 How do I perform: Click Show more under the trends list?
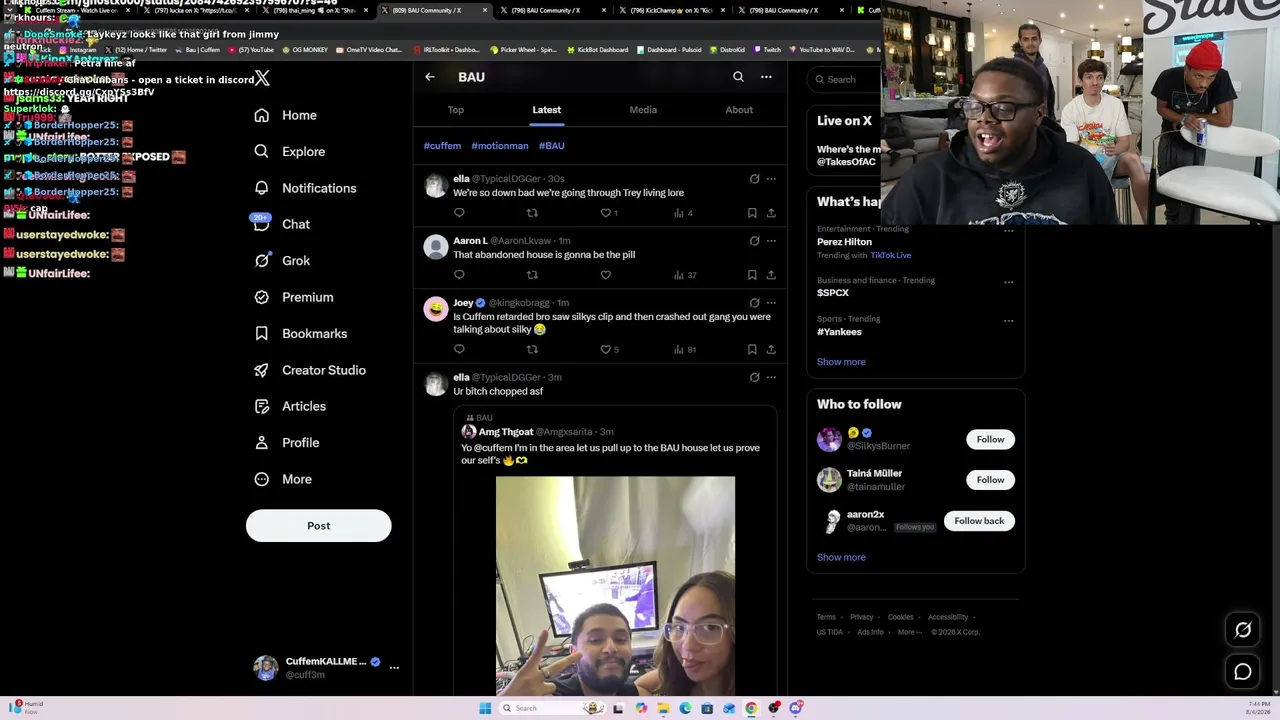tap(841, 362)
